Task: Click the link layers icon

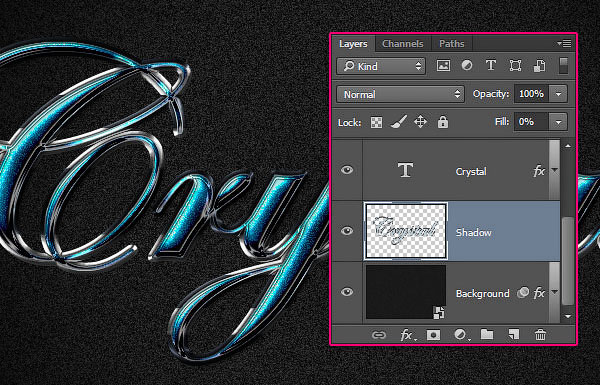Action: 379,335
